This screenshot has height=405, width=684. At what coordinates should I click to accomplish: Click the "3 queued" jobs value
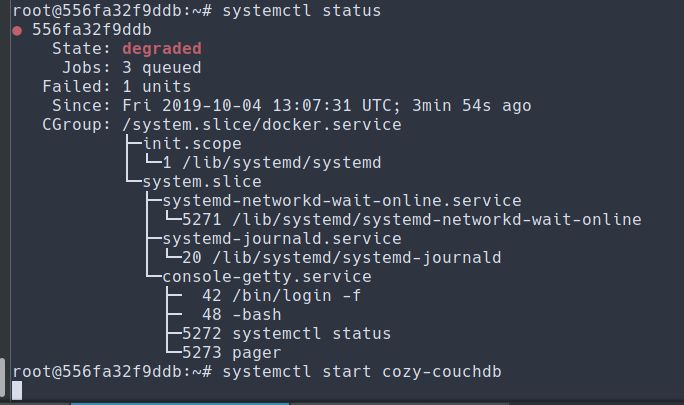[161, 68]
